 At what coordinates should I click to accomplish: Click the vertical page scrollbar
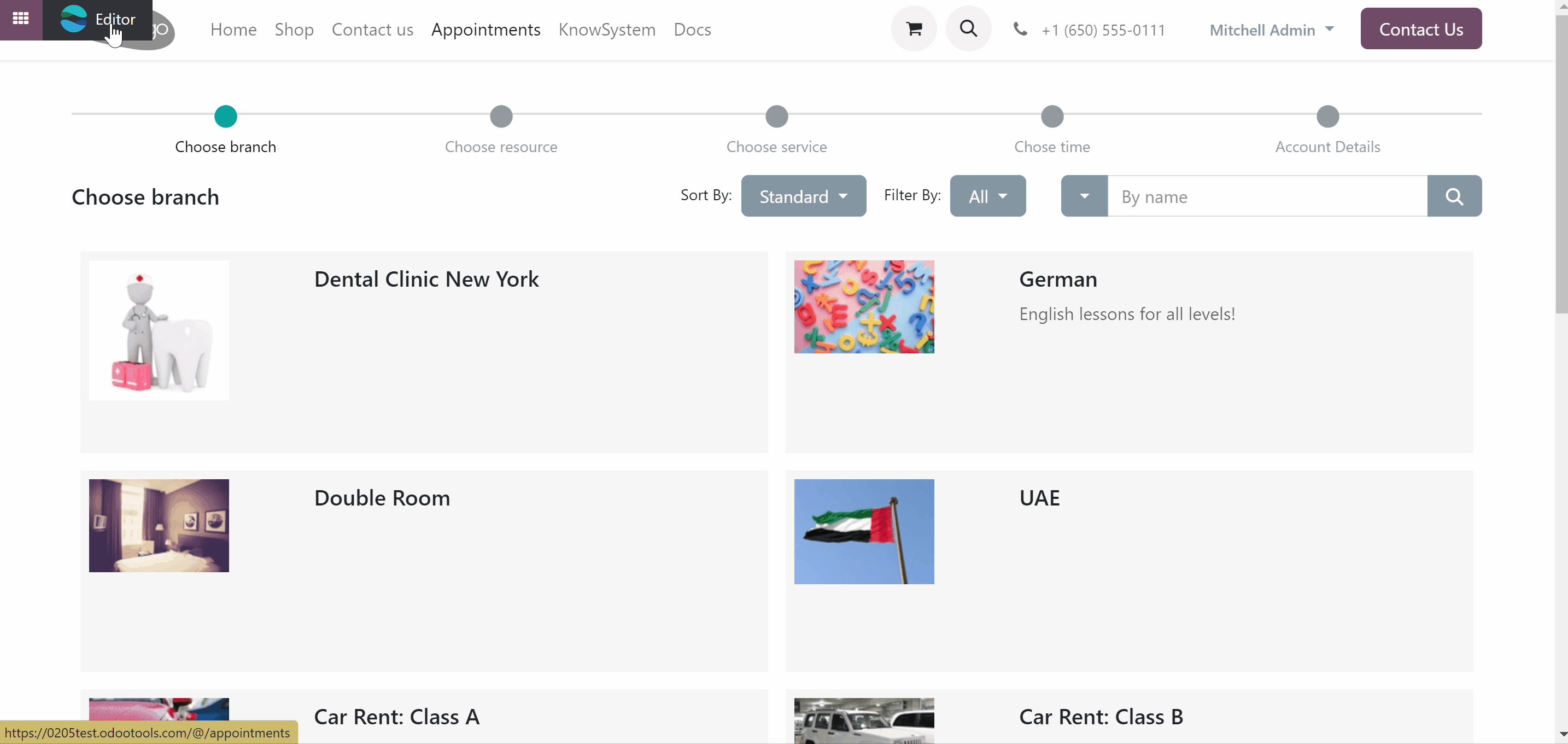coord(1561,164)
